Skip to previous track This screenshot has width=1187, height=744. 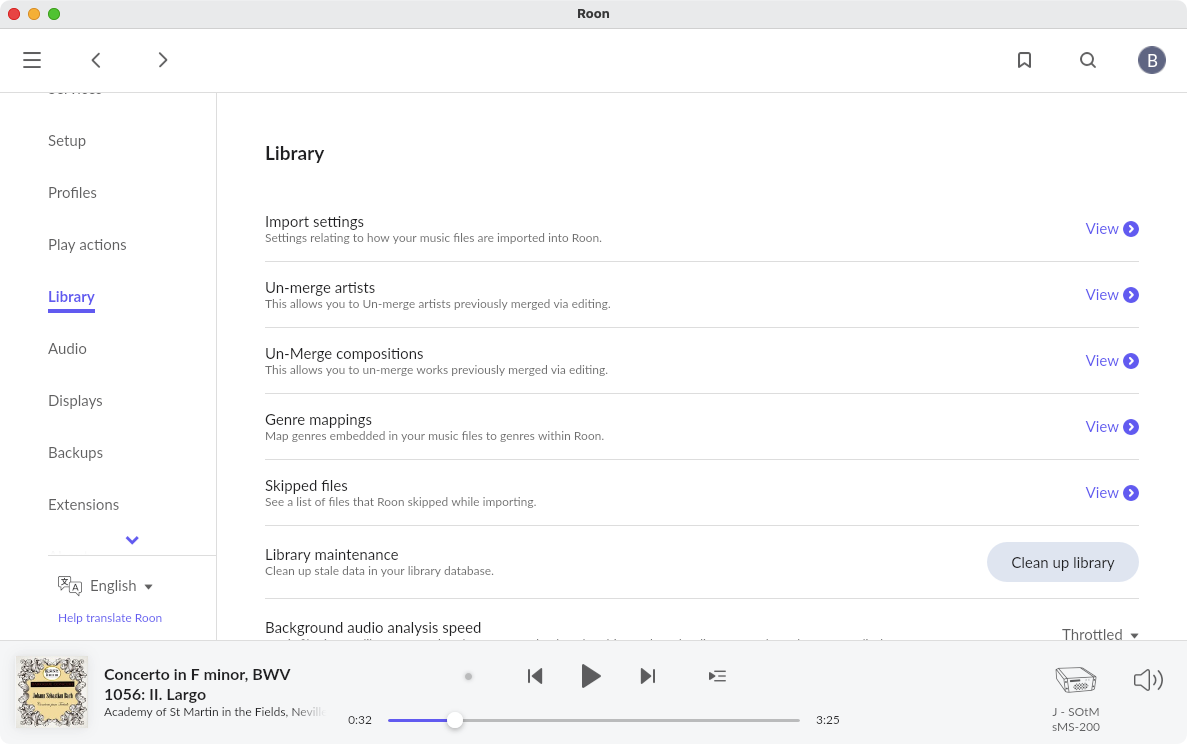tap(535, 676)
